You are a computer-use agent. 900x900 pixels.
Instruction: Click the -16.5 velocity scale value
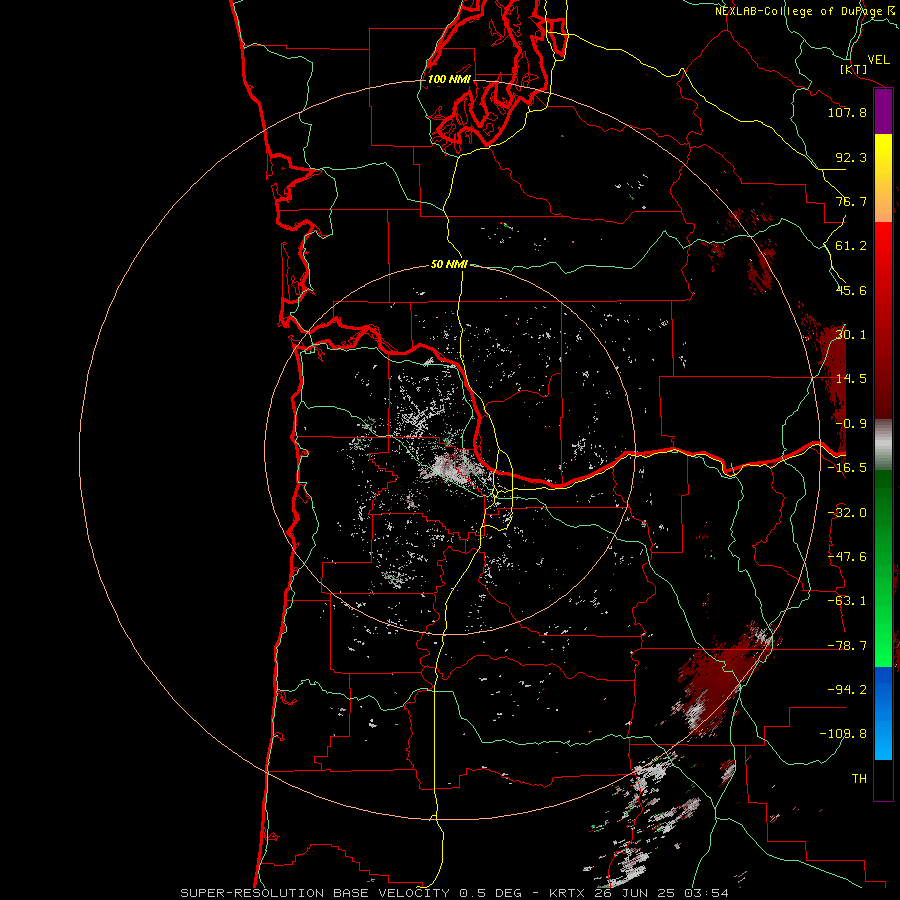(x=847, y=468)
